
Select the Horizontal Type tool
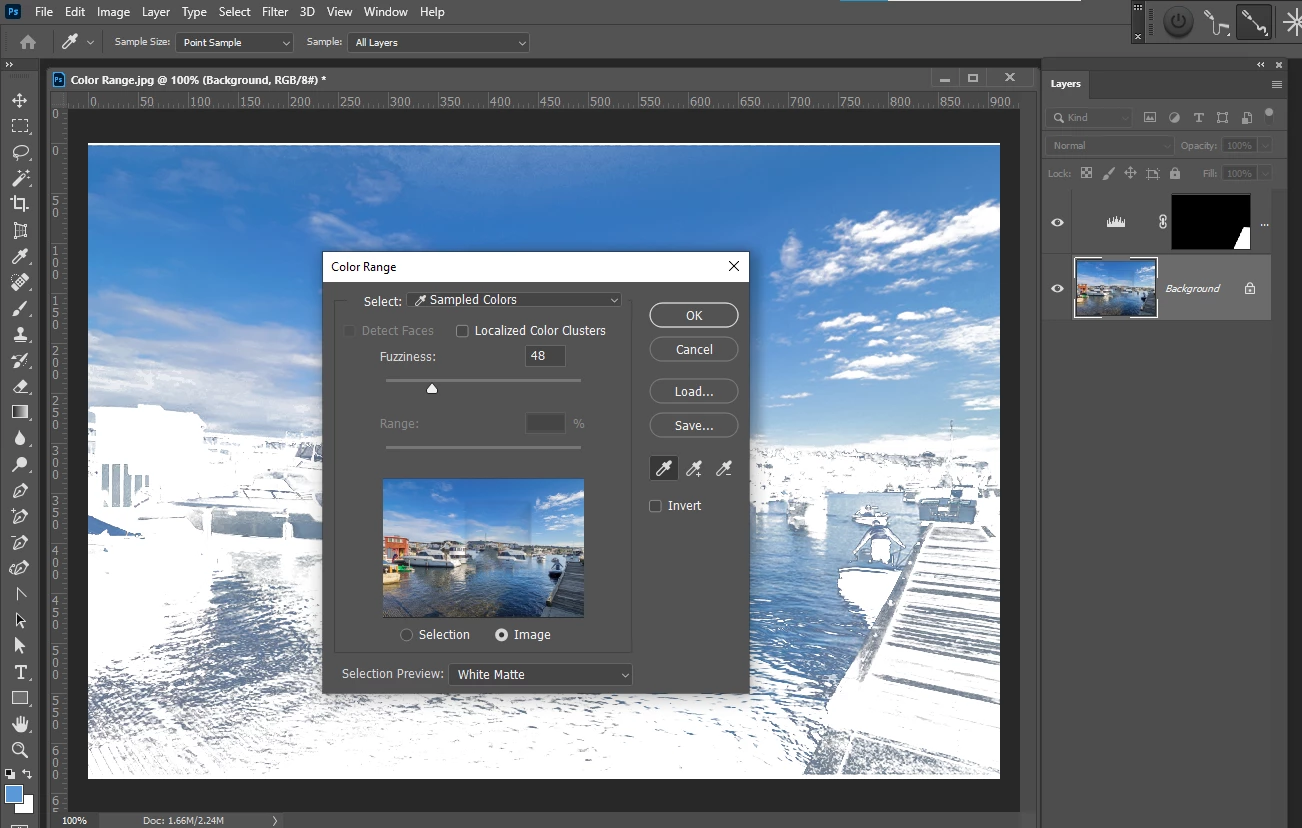pyautogui.click(x=20, y=672)
